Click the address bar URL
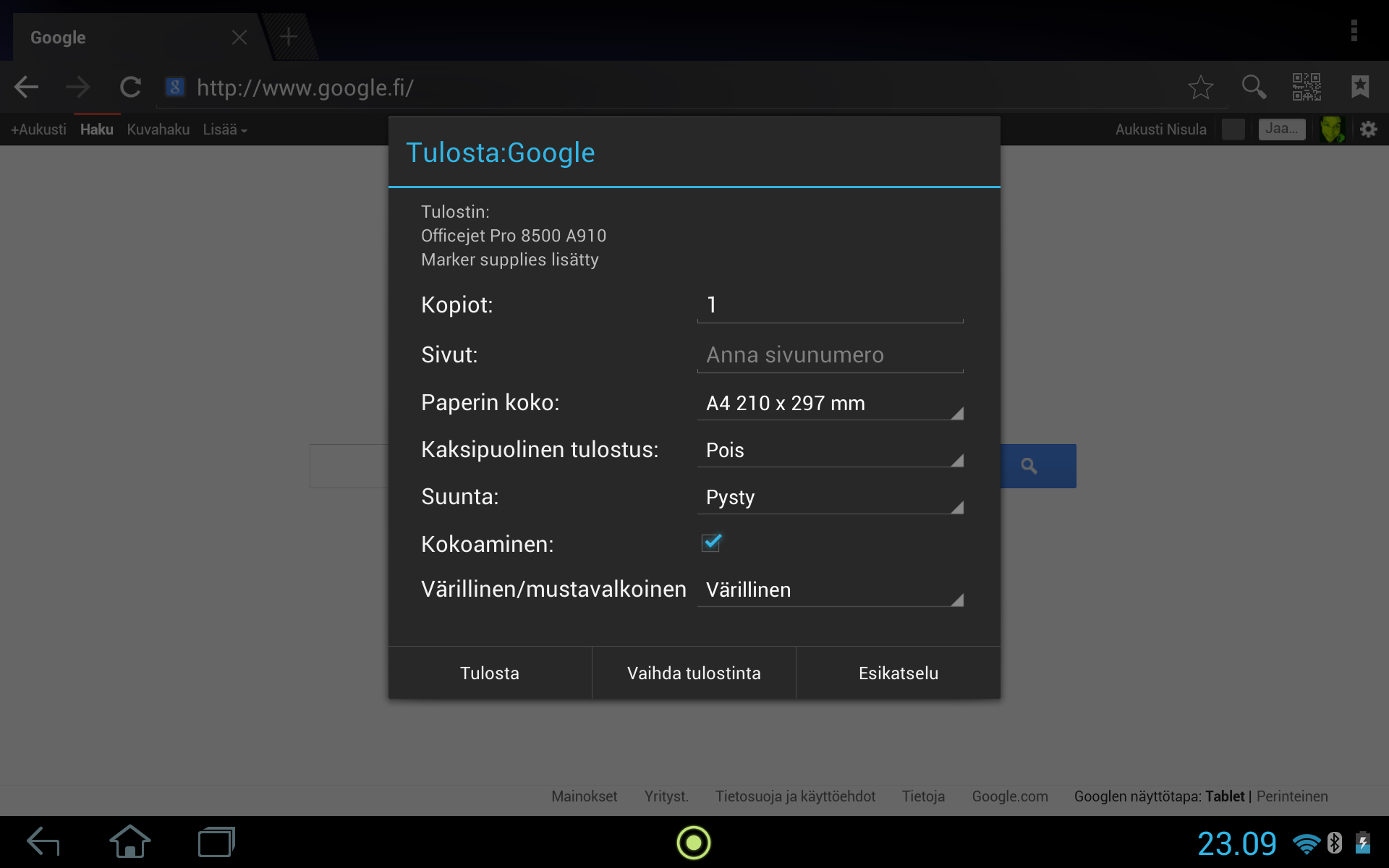 coord(305,88)
